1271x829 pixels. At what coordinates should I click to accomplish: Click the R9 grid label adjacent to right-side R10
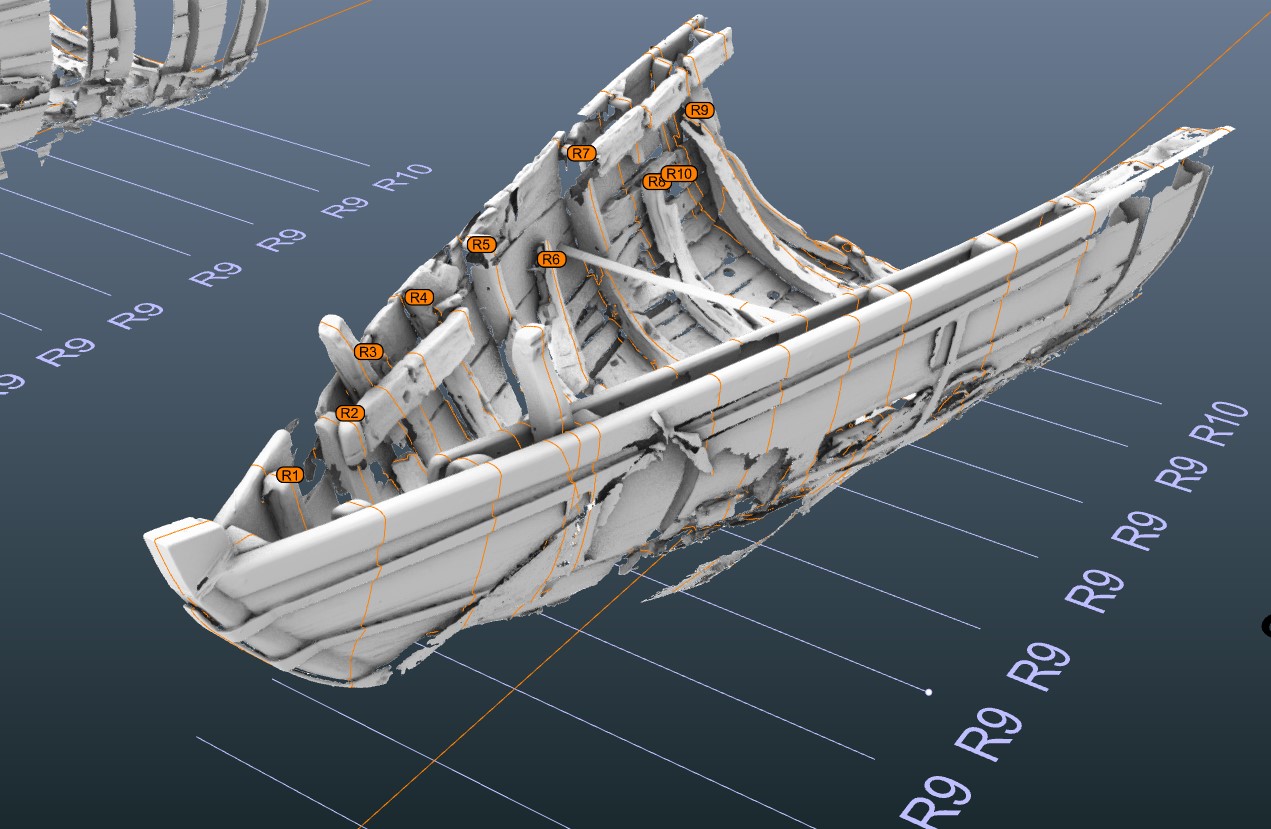click(x=1180, y=467)
